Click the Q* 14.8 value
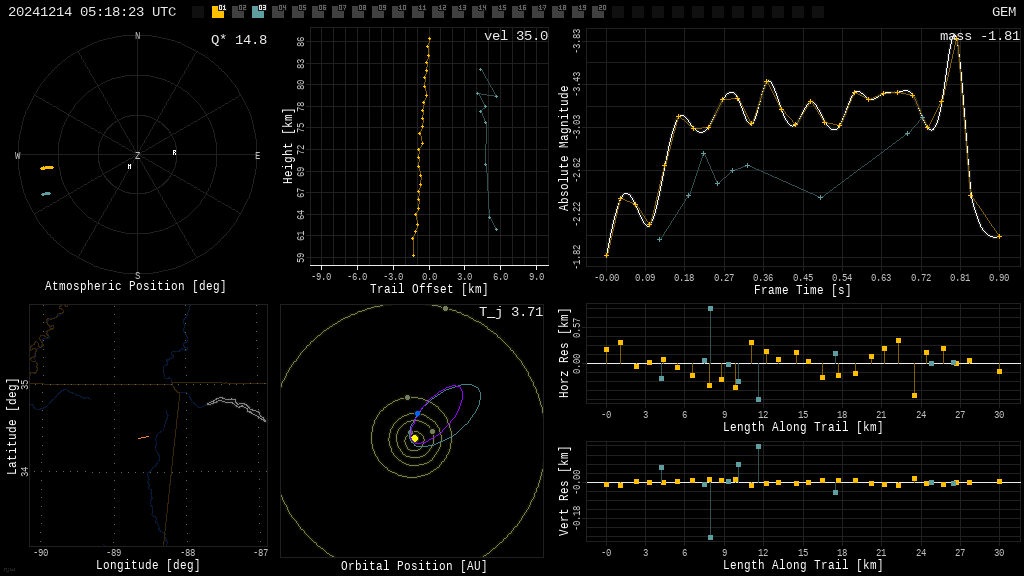 238,40
